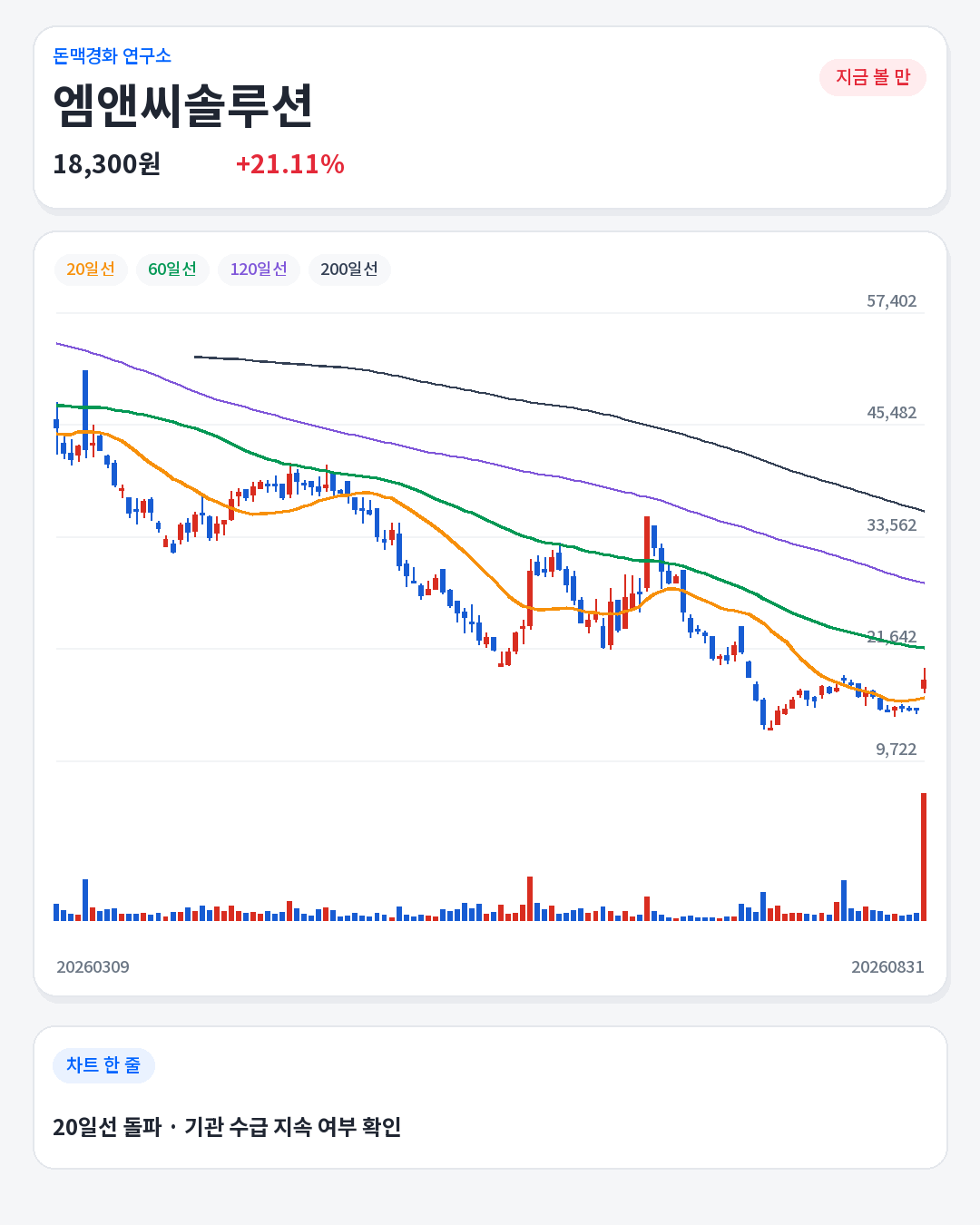Click the 20260309 start date label
980x1225 pixels.
click(x=93, y=967)
